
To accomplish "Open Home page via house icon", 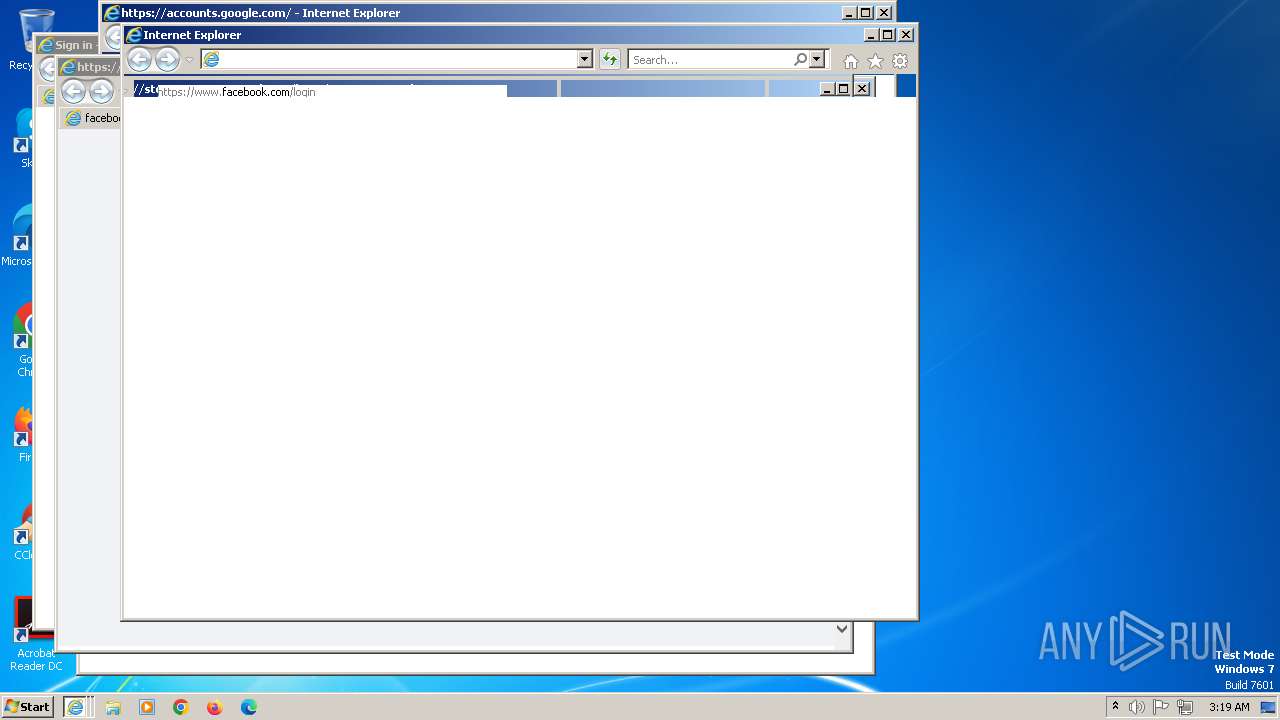I will tap(851, 61).
